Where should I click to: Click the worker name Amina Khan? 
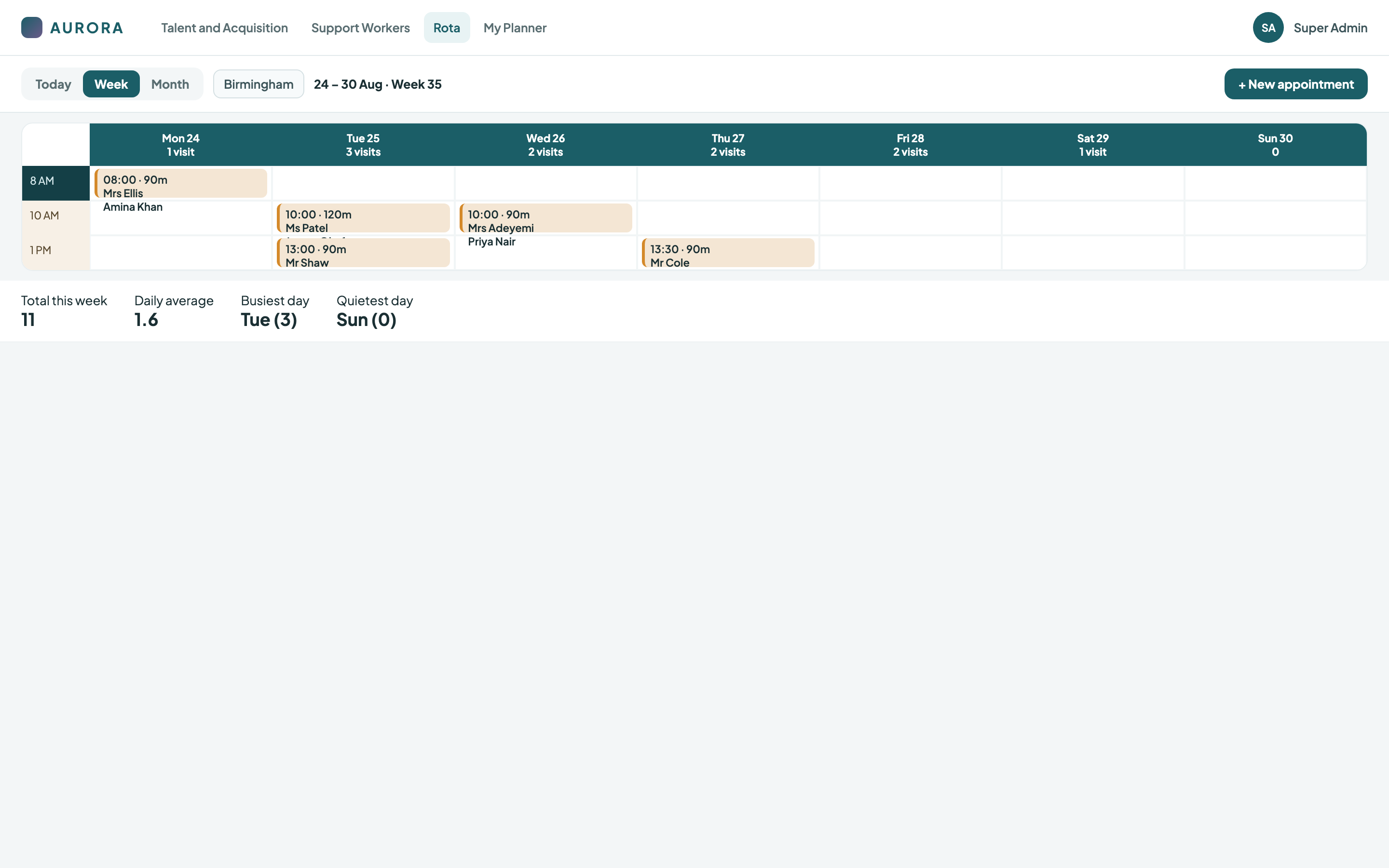click(133, 207)
